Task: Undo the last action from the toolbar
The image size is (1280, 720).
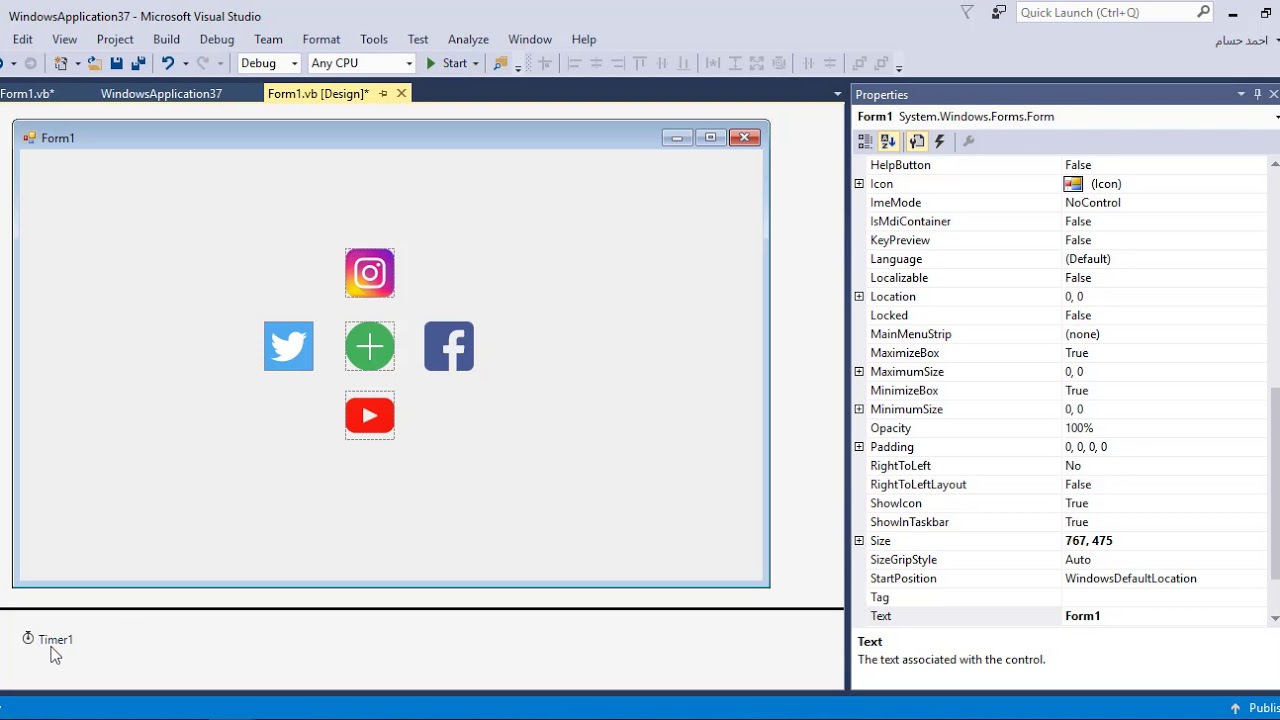Action: coord(168,63)
